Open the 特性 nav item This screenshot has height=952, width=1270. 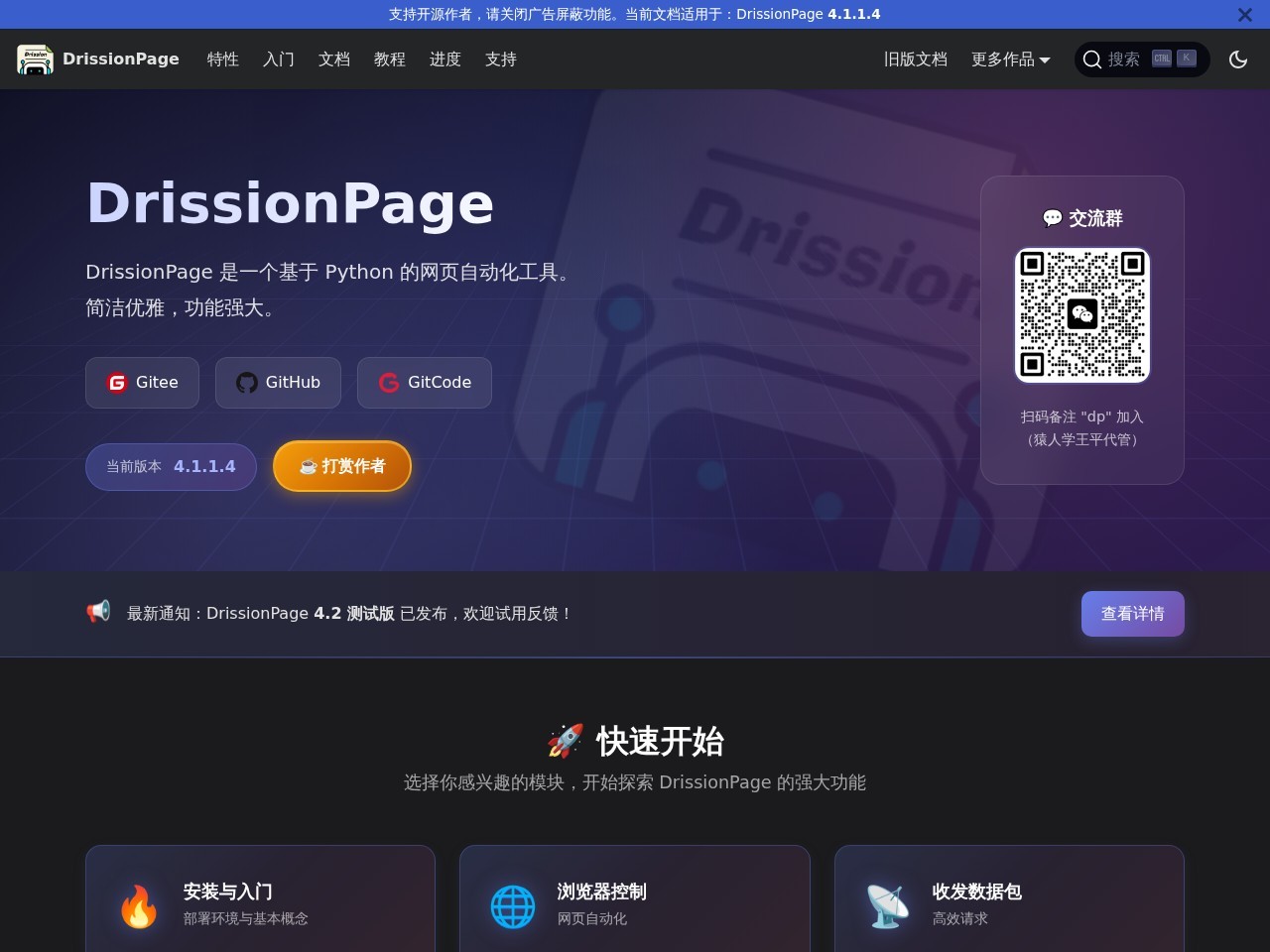point(223,59)
